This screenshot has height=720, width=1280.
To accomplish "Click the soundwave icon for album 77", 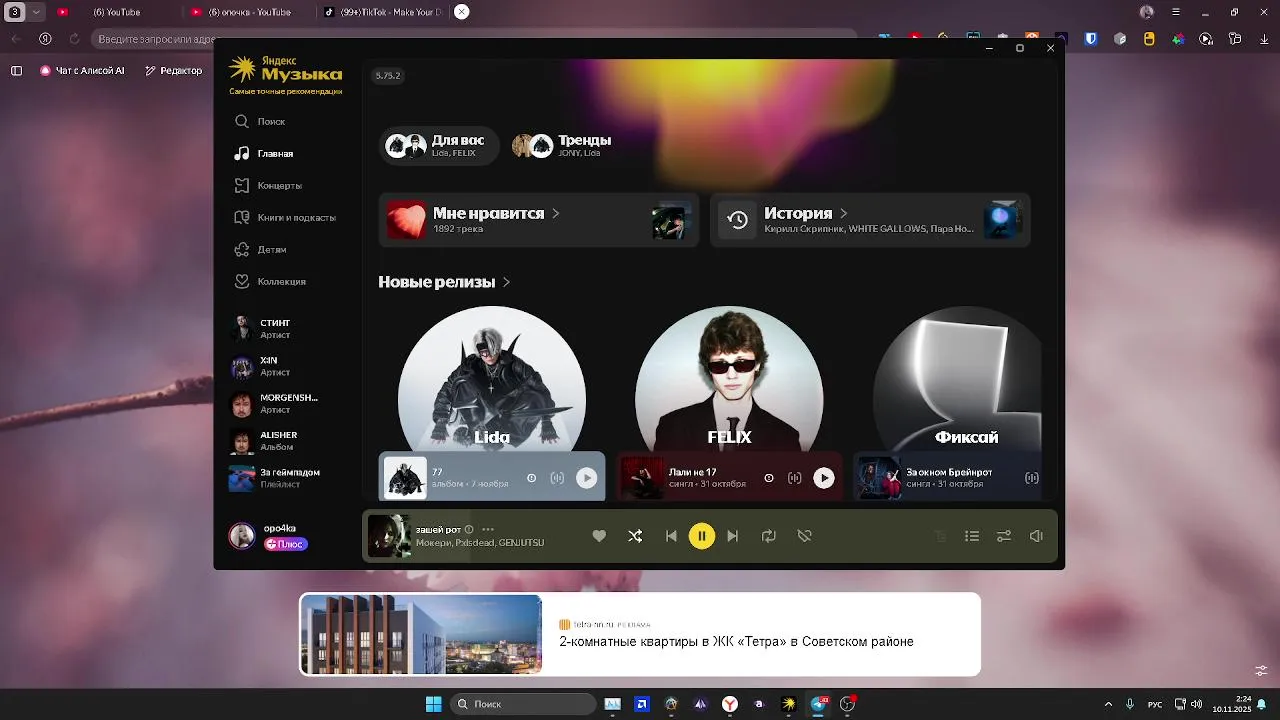I will tap(557, 478).
